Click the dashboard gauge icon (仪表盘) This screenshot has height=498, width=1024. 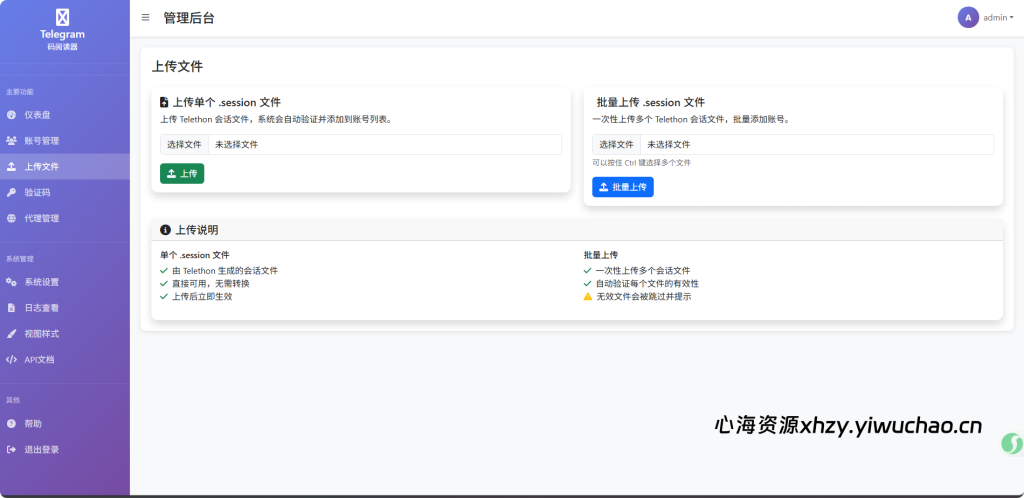pos(11,115)
